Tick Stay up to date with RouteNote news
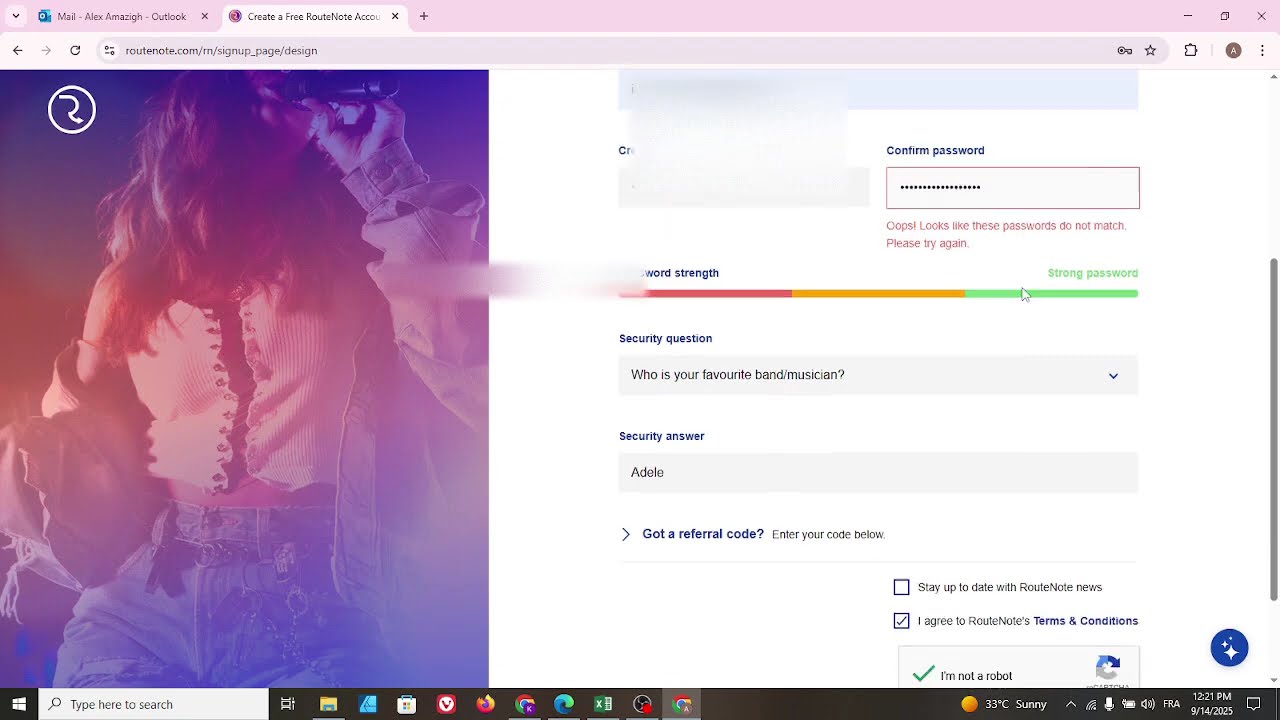Viewport: 1280px width, 720px height. pyautogui.click(x=901, y=587)
